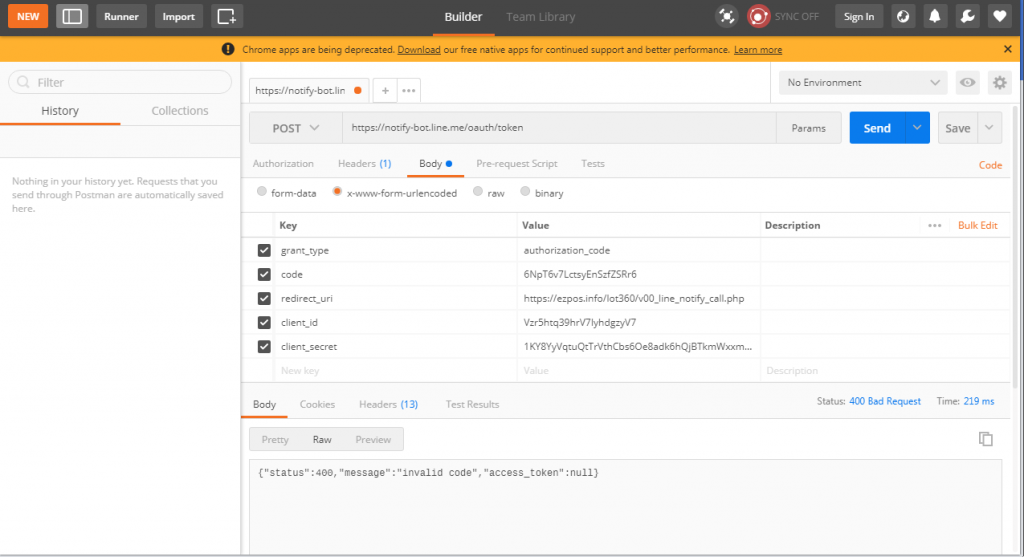This screenshot has height=557, width=1024.
Task: Open the response Cookies tab
Action: coord(317,404)
